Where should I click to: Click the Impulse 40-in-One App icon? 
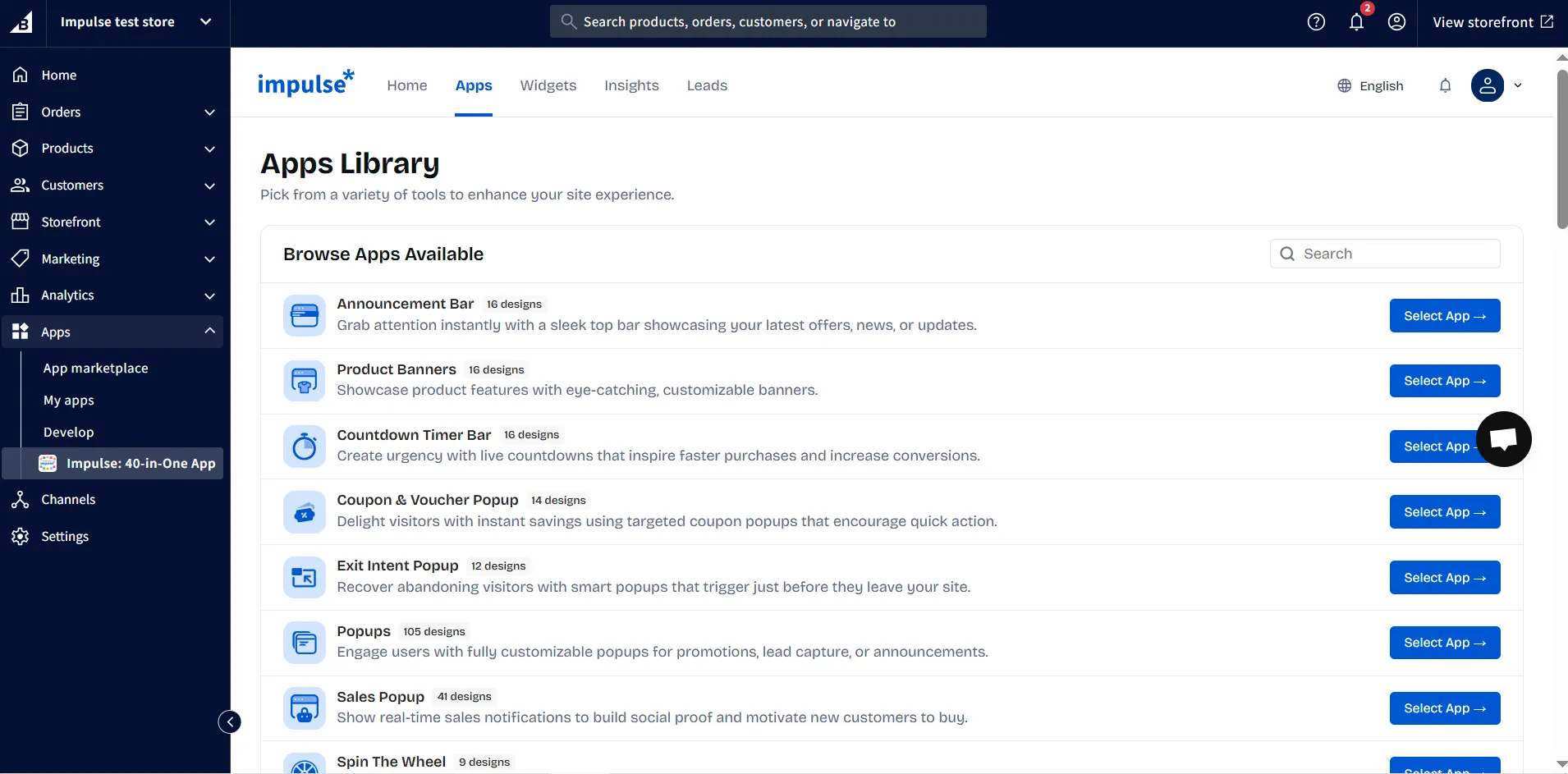pyautogui.click(x=48, y=464)
